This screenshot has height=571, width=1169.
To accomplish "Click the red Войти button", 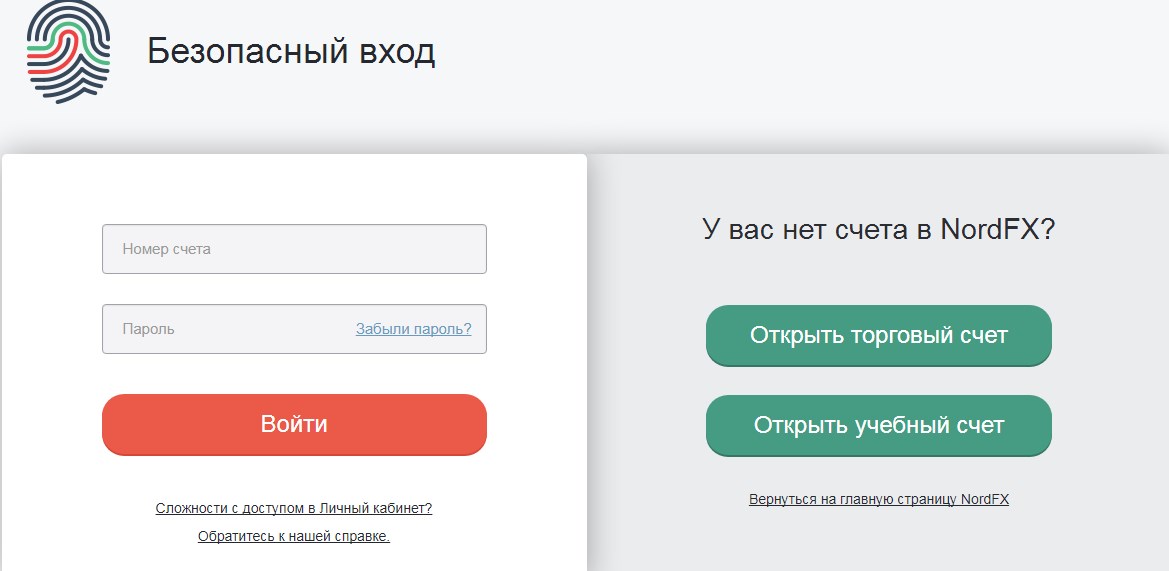I will (x=294, y=424).
